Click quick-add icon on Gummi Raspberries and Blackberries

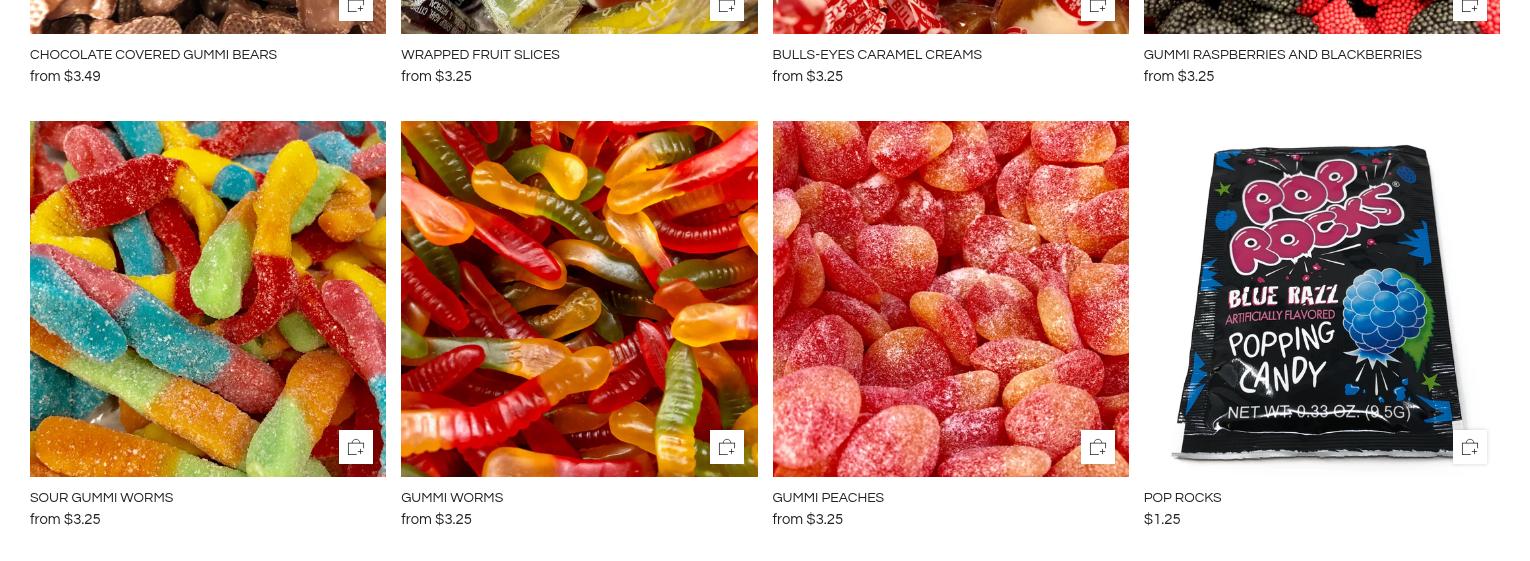[x=1470, y=8]
